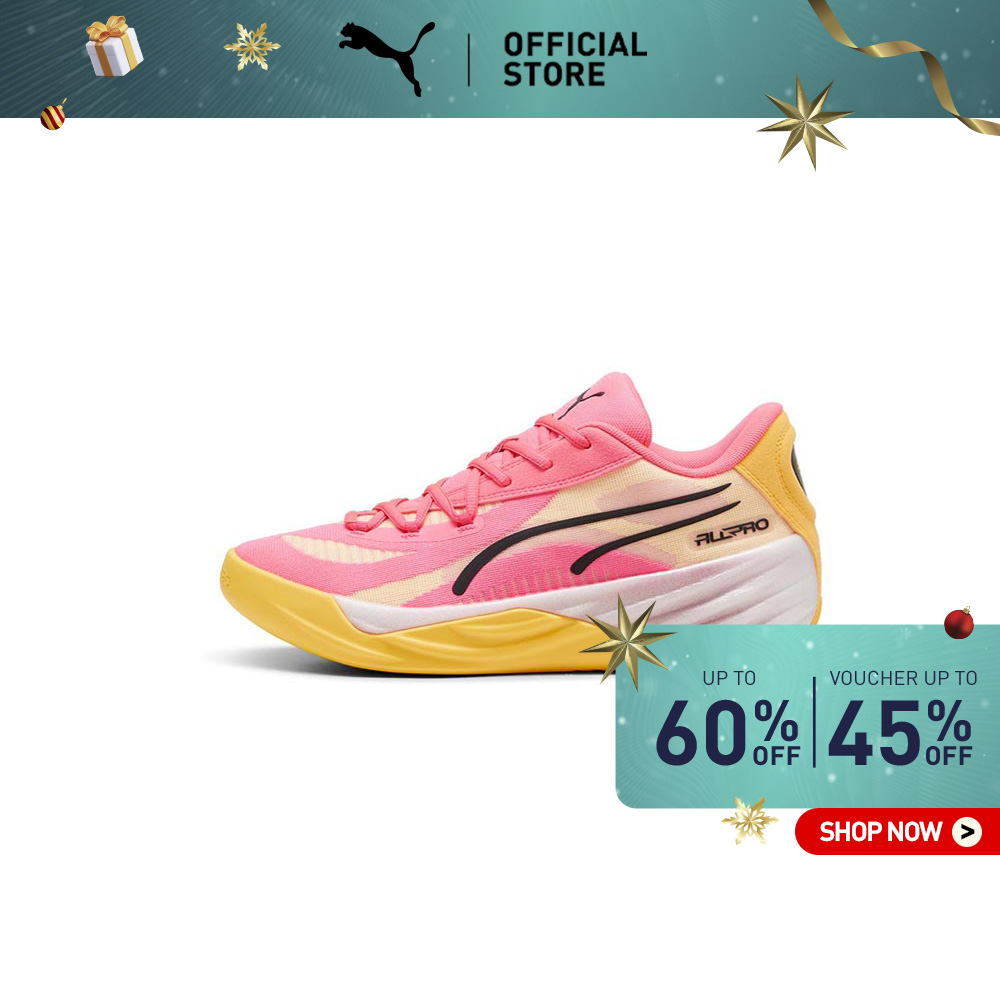Click the gold snowflake in the header
Image resolution: width=1000 pixels, height=1000 pixels.
[251, 46]
